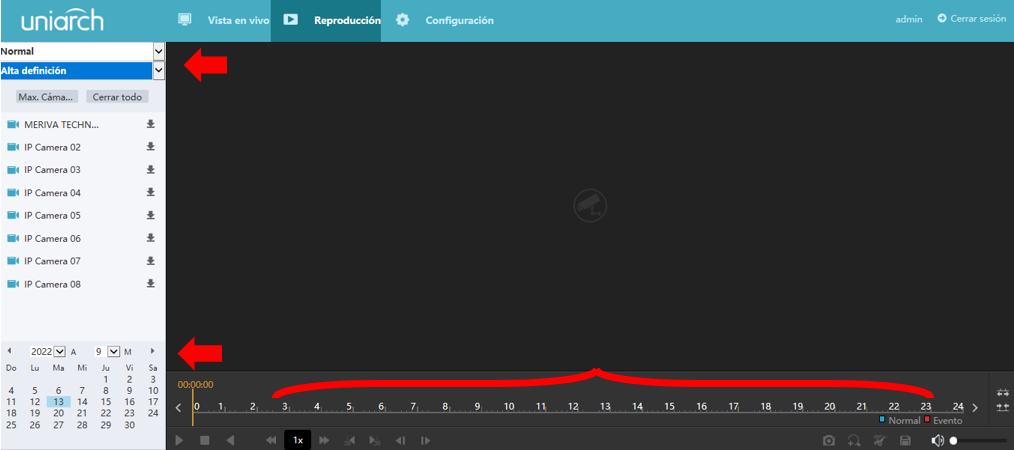The image size is (1014, 450).
Task: Click hour 13 on the timeline
Action: [x=605, y=406]
